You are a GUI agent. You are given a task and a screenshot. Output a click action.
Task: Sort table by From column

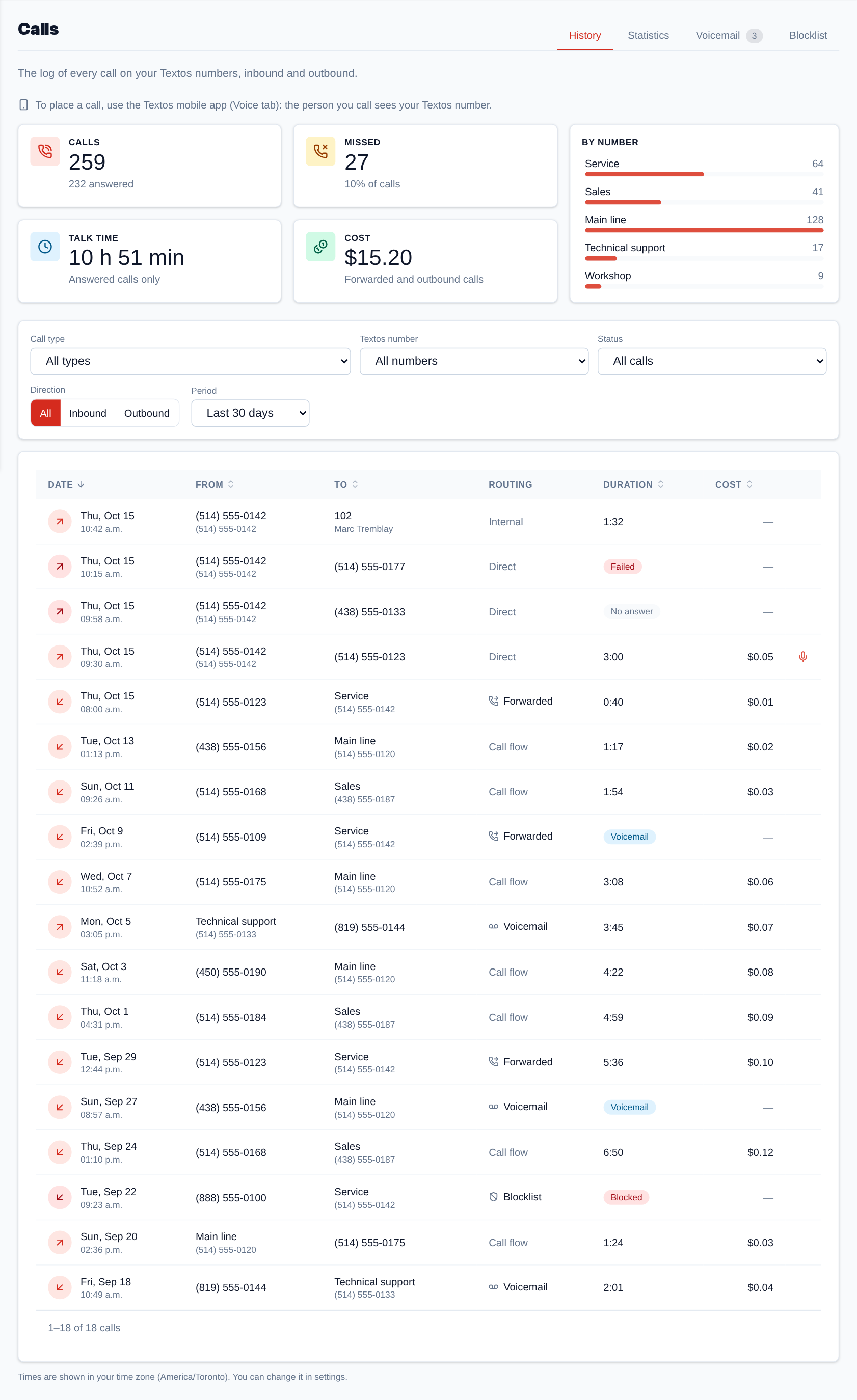[215, 484]
